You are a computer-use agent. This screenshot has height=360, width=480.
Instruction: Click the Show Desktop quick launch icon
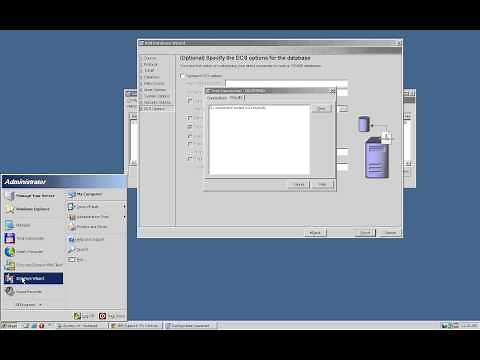pos(26,325)
